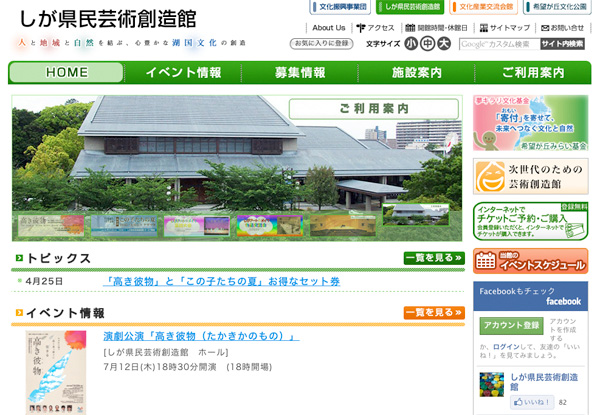The height and width of the screenshot is (415, 600).
Task: Click the Google custom search field
Action: pos(497,44)
